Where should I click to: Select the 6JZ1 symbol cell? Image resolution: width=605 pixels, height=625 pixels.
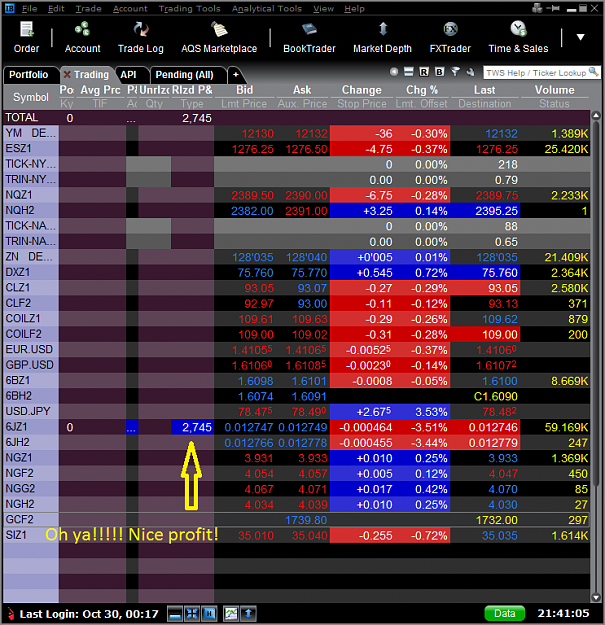pyautogui.click(x=31, y=427)
